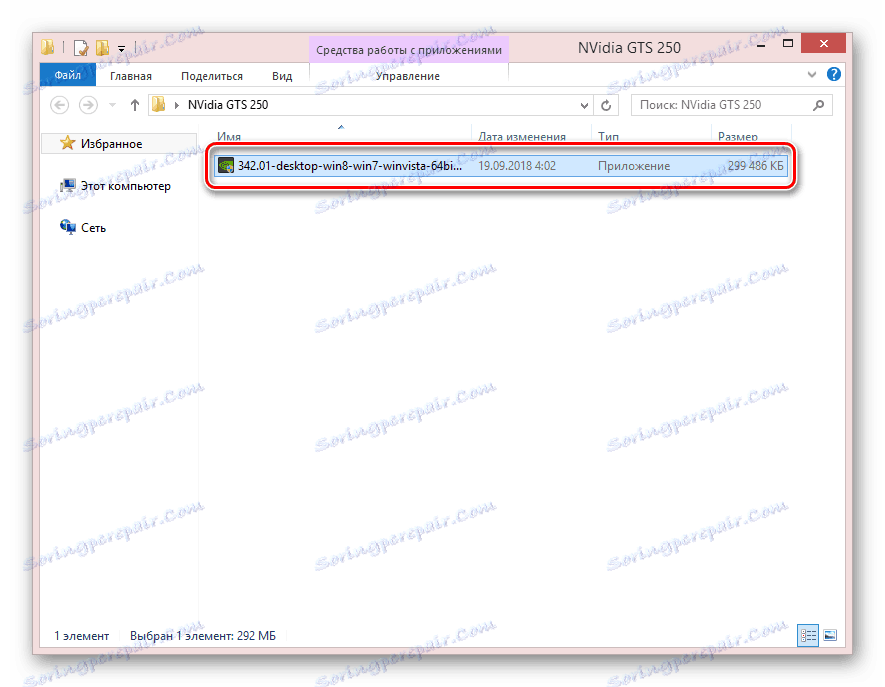Click the folder system icon in title bar
The width and height of the screenshot is (885, 687).
point(48,47)
